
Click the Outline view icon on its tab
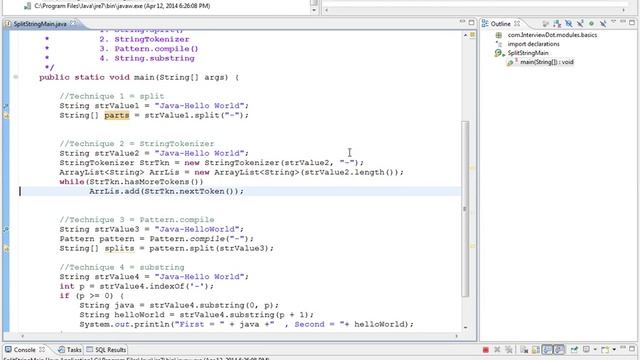coord(485,24)
